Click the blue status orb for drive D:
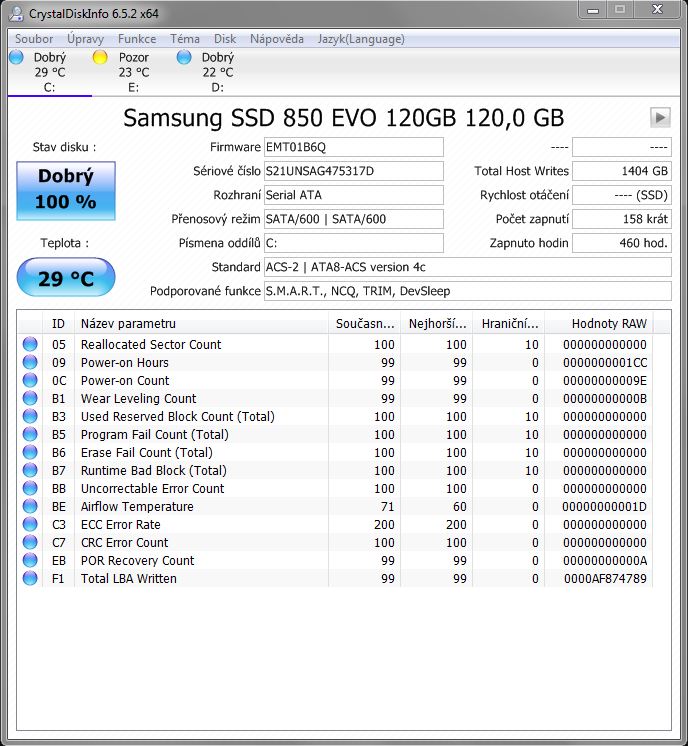The height and width of the screenshot is (746, 688). tap(184, 57)
